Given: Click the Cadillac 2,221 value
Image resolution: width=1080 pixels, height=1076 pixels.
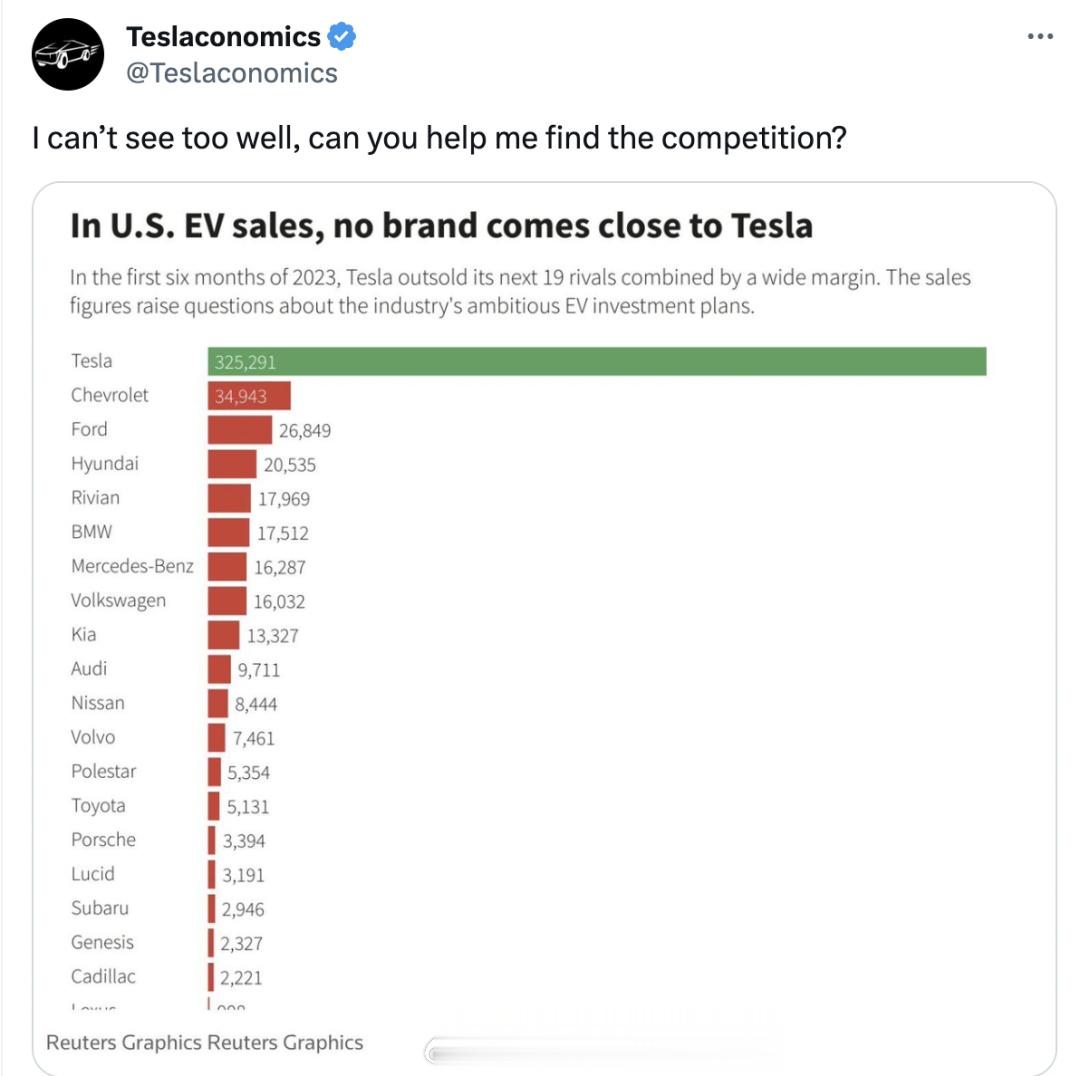Looking at the screenshot, I should coord(241,977).
